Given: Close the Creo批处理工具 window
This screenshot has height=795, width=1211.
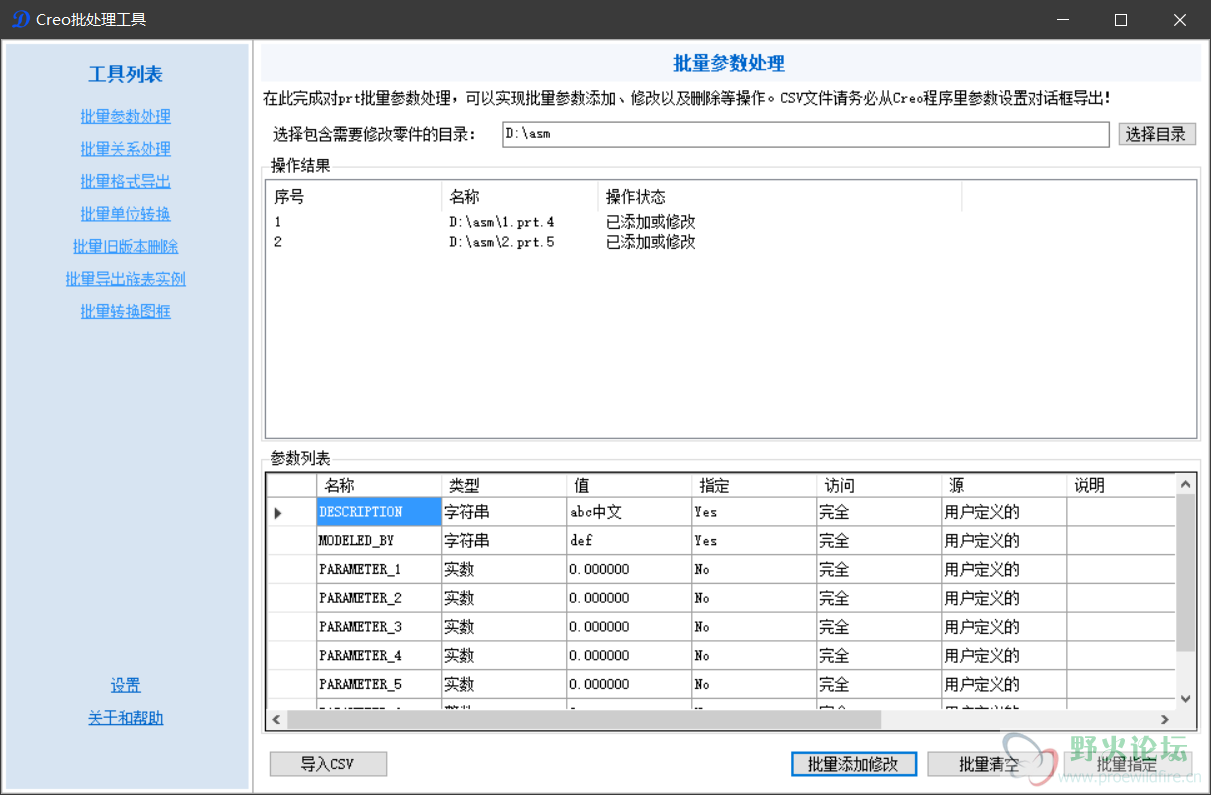Looking at the screenshot, I should click(1180, 20).
